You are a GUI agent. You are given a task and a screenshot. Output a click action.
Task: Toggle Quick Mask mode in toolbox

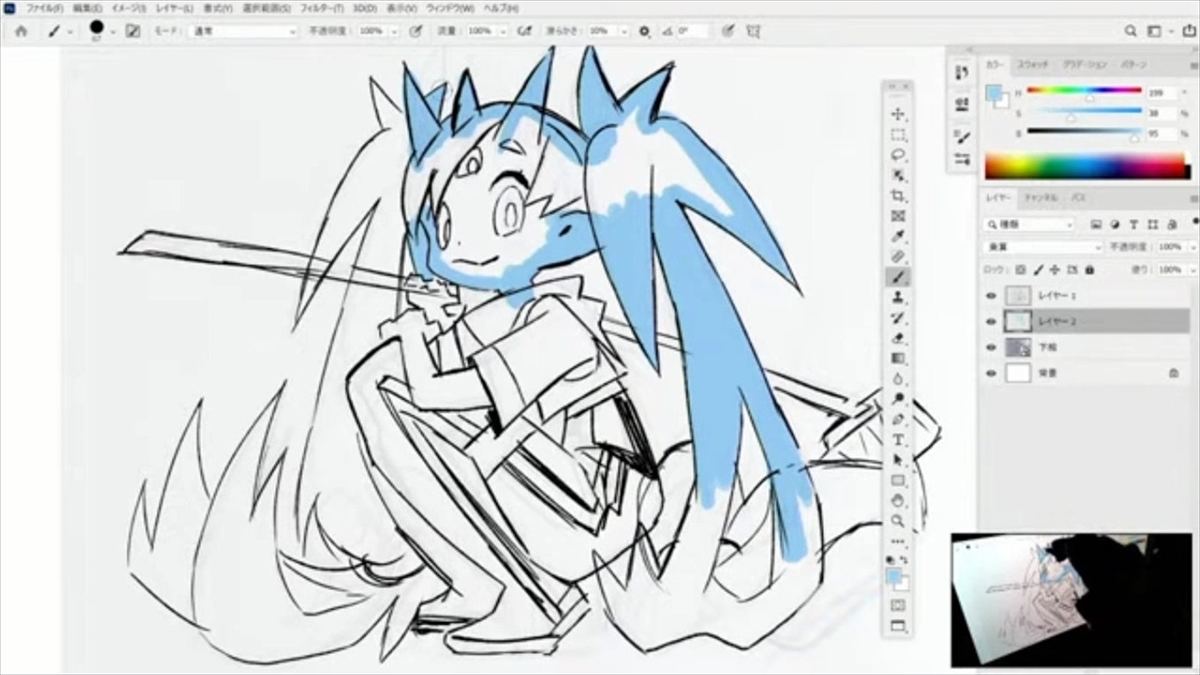[x=897, y=606]
